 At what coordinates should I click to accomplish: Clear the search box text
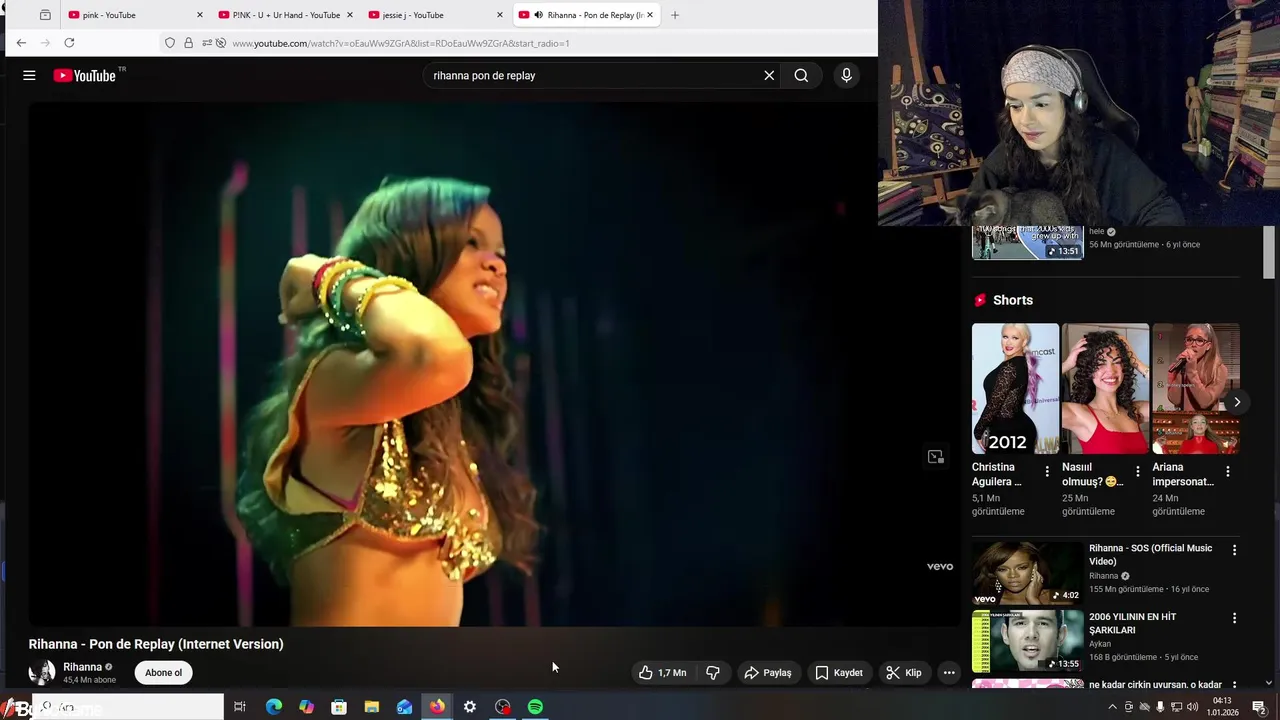click(x=769, y=75)
